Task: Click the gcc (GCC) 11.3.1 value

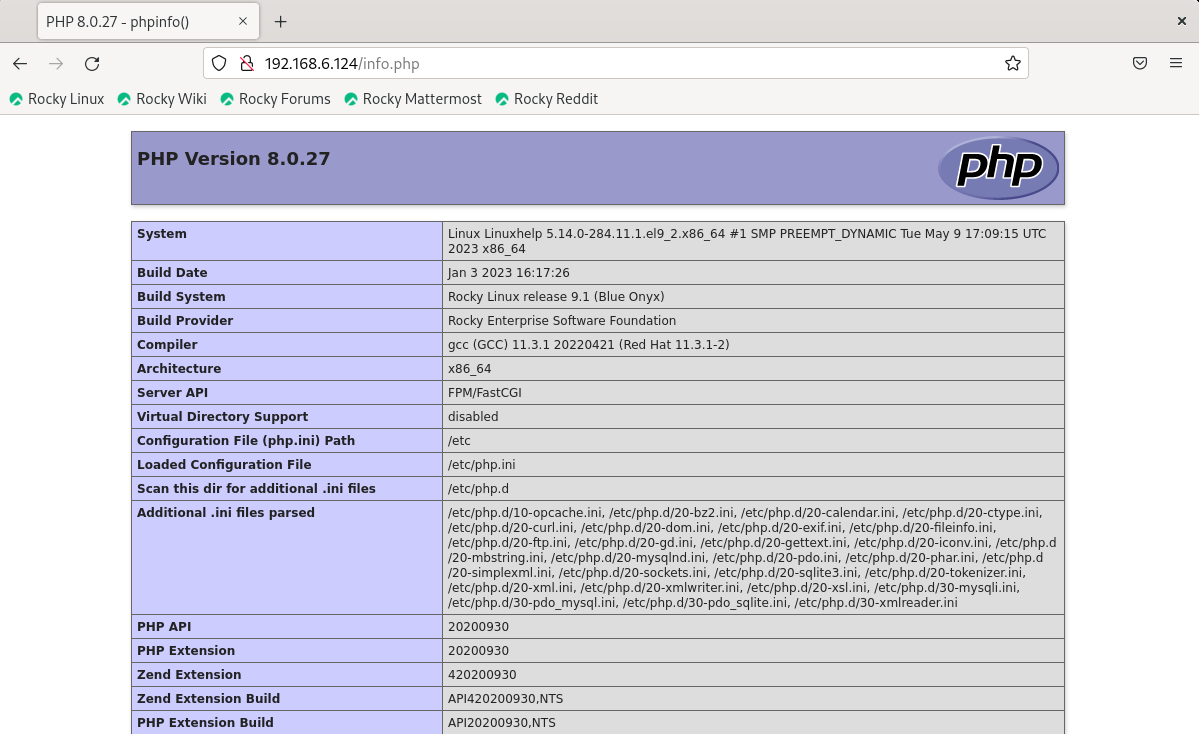Action: [589, 344]
